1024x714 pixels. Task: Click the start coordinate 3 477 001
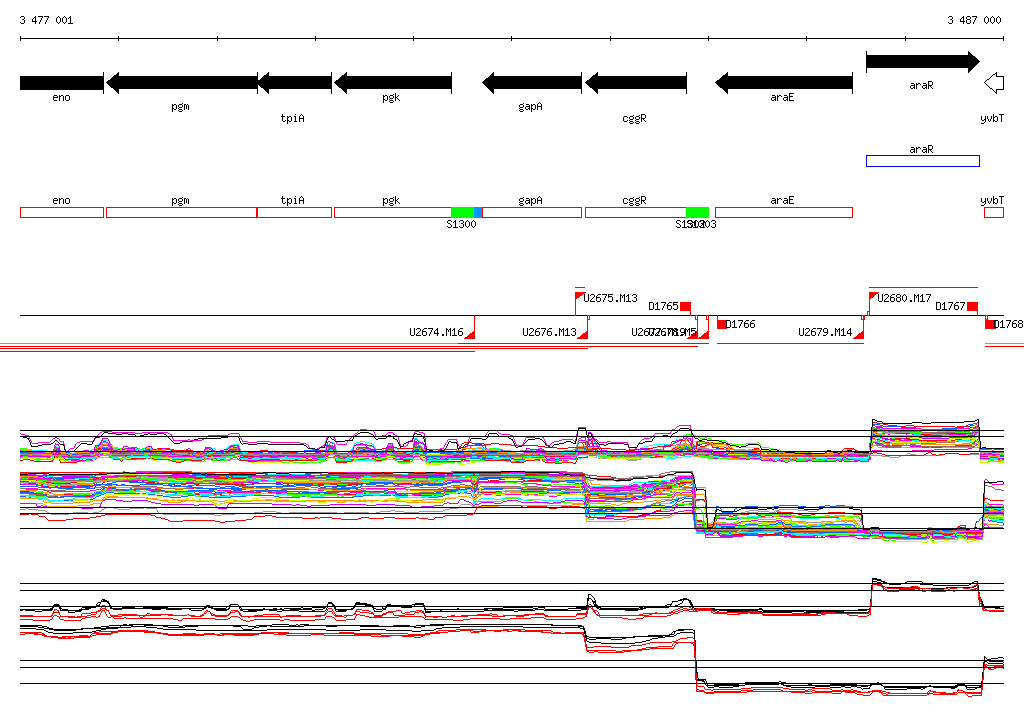pos(46,20)
